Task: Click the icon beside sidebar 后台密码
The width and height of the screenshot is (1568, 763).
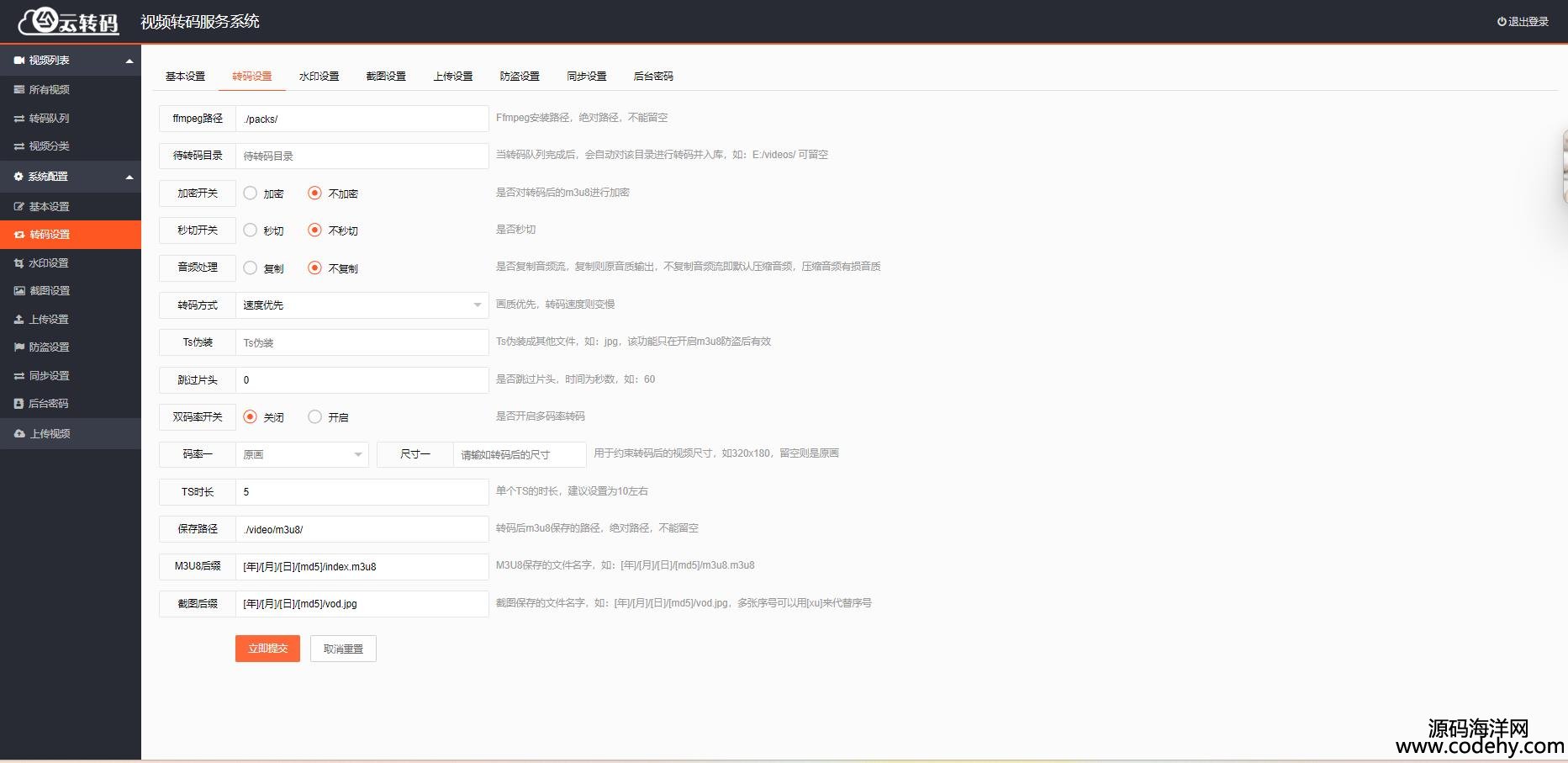Action: point(18,404)
